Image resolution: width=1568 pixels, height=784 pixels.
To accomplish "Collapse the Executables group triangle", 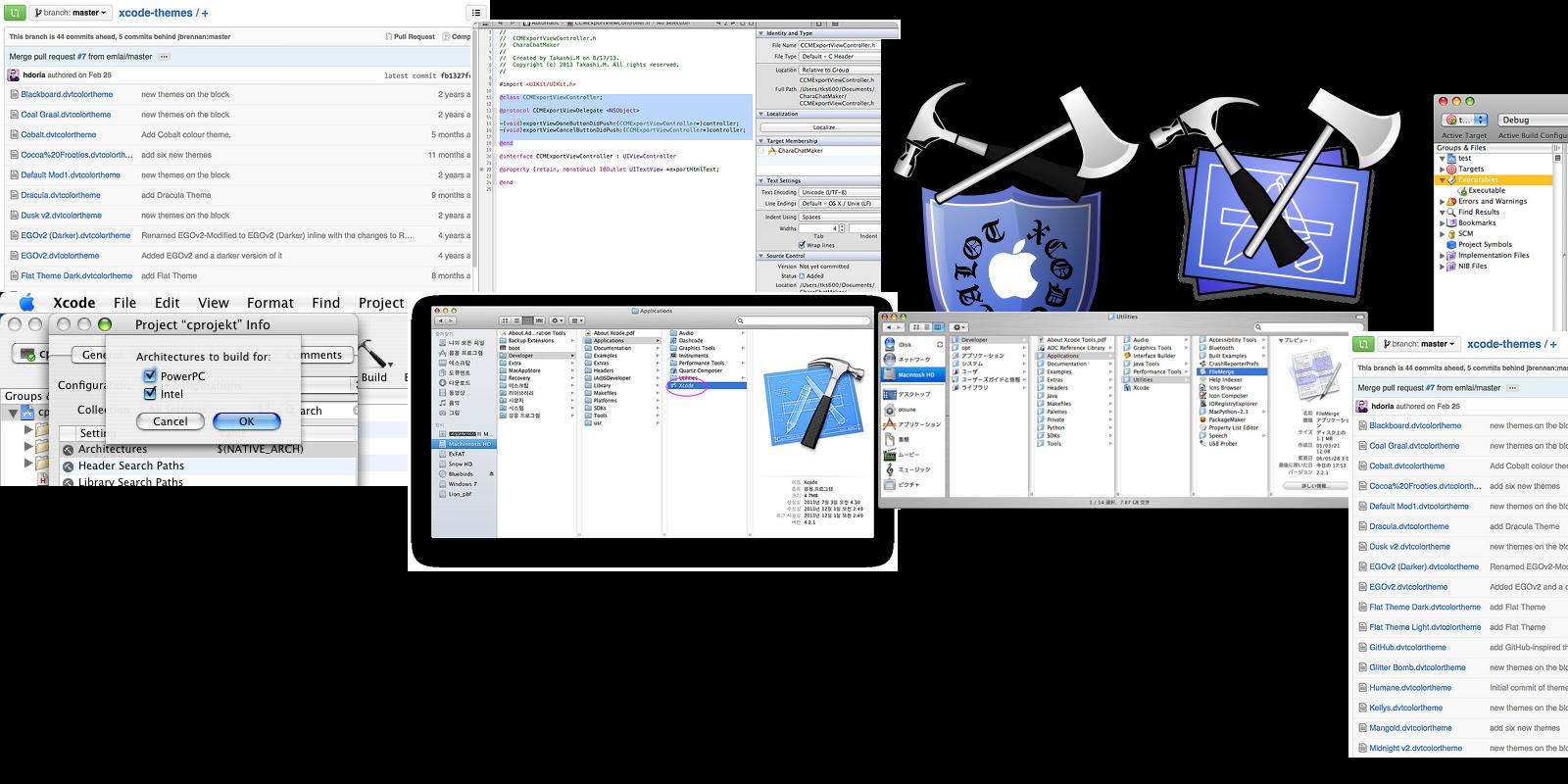I will (x=1442, y=180).
